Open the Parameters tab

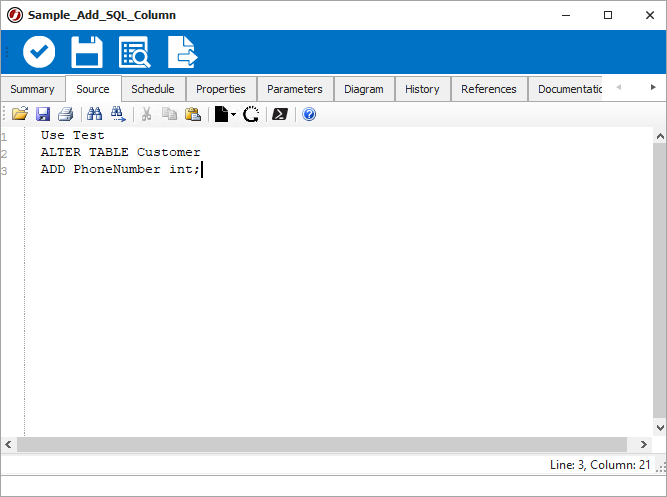pyautogui.click(x=295, y=89)
